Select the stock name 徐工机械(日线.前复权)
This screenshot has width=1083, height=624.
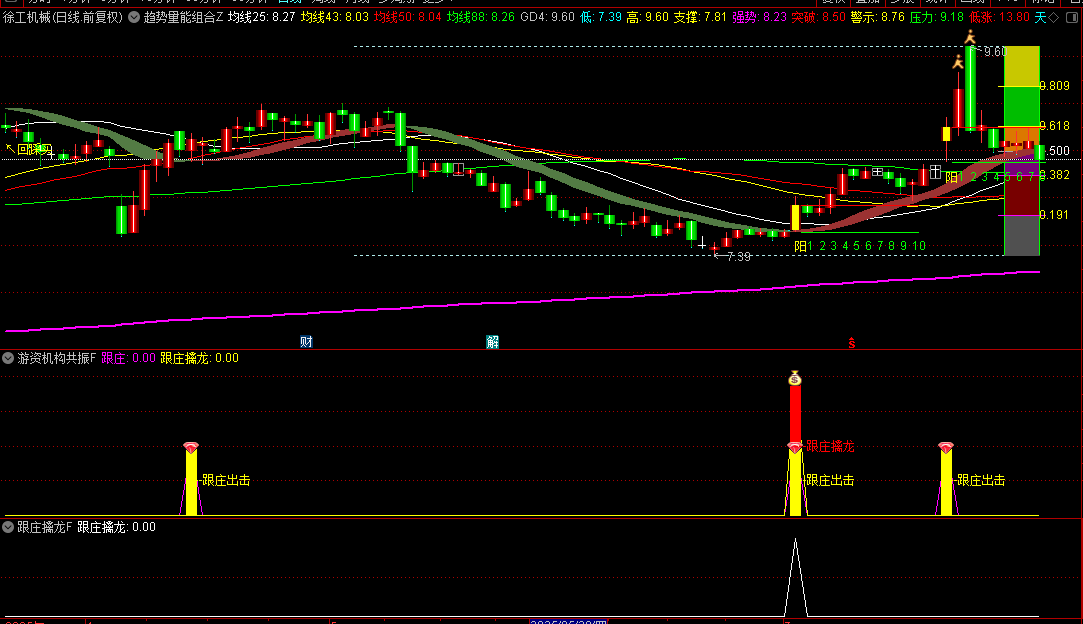(x=63, y=17)
